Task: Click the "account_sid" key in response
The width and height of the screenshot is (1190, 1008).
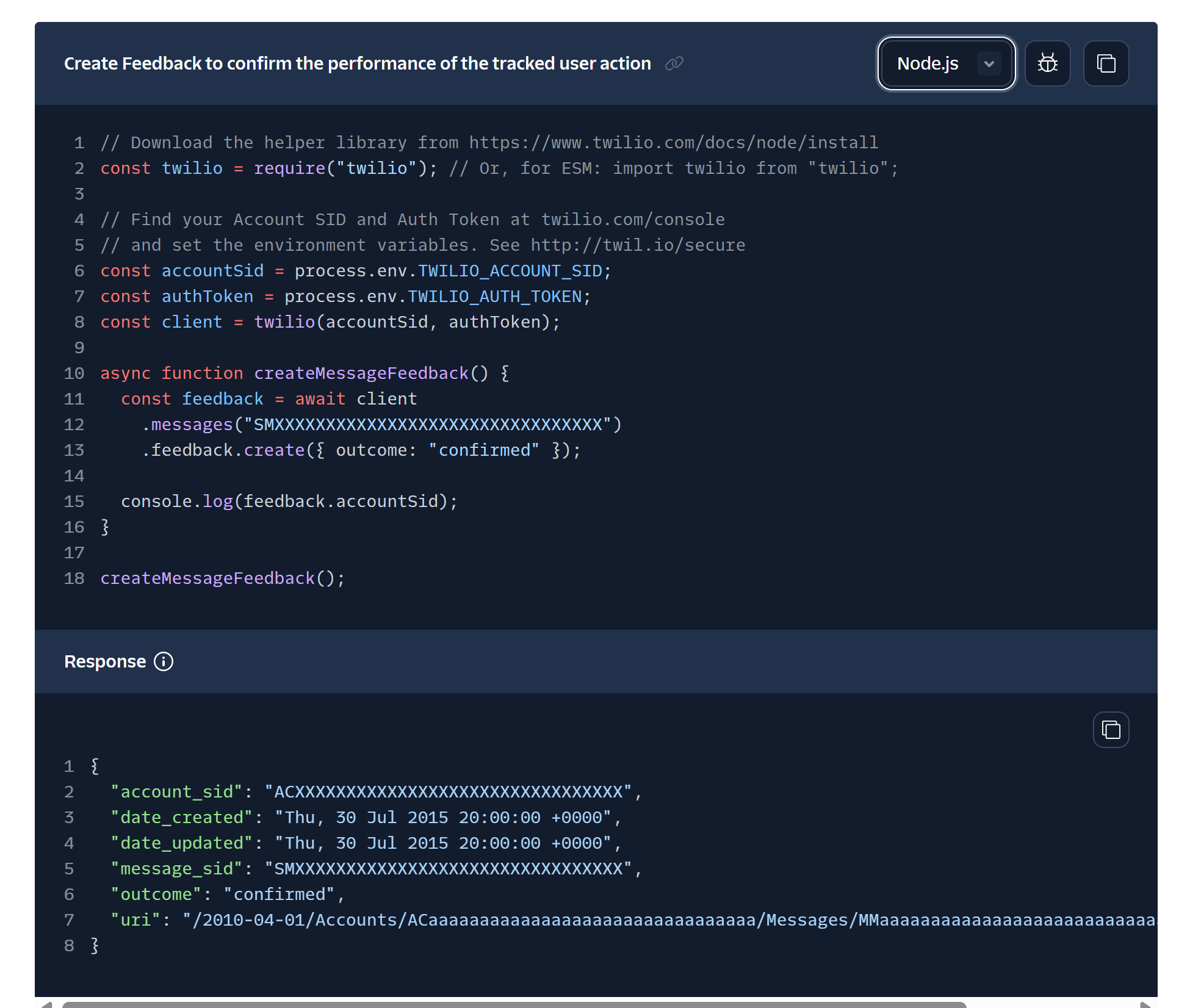Action: click(176, 792)
